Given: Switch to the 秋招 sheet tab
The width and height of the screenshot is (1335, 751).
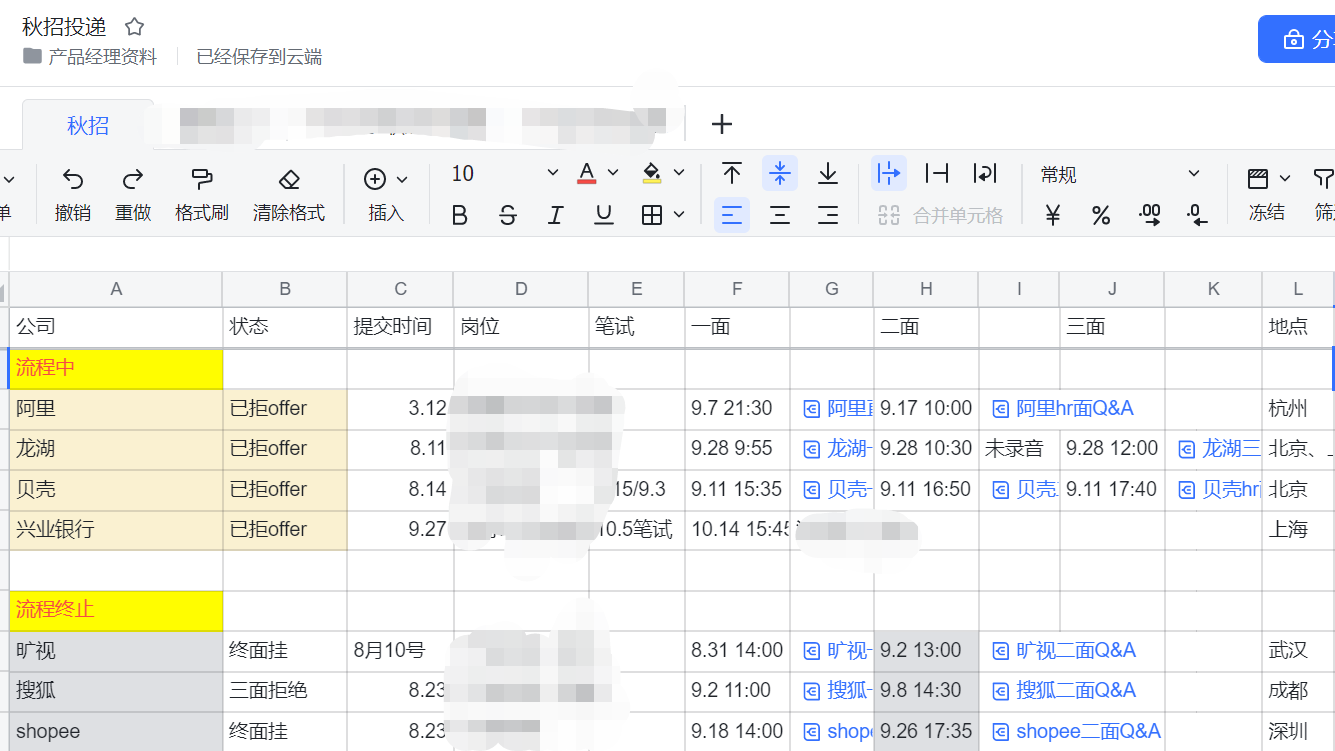Looking at the screenshot, I should pyautogui.click(x=88, y=125).
